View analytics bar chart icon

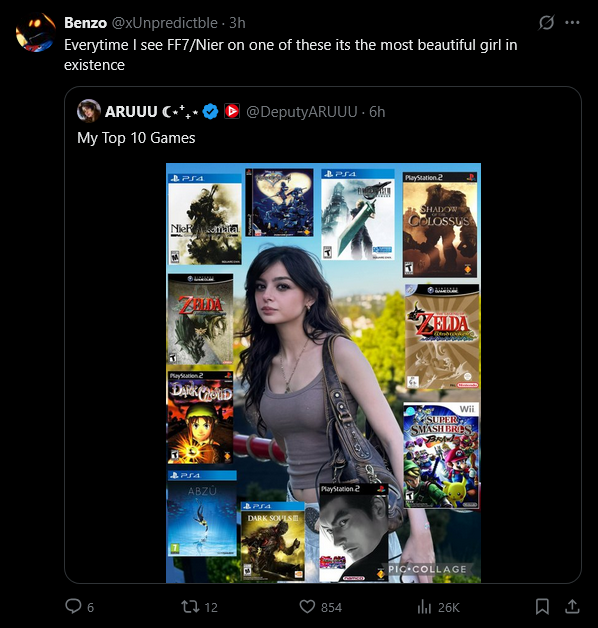pyautogui.click(x=424, y=607)
